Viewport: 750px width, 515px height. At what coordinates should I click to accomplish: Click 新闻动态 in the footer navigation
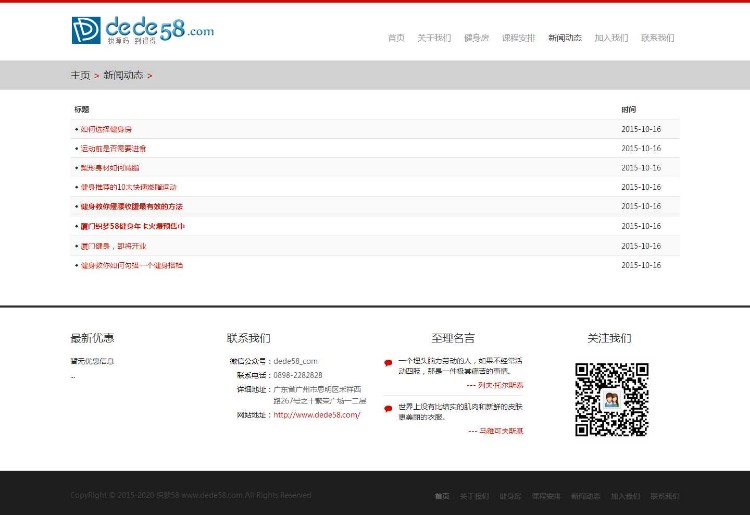pyautogui.click(x=585, y=496)
